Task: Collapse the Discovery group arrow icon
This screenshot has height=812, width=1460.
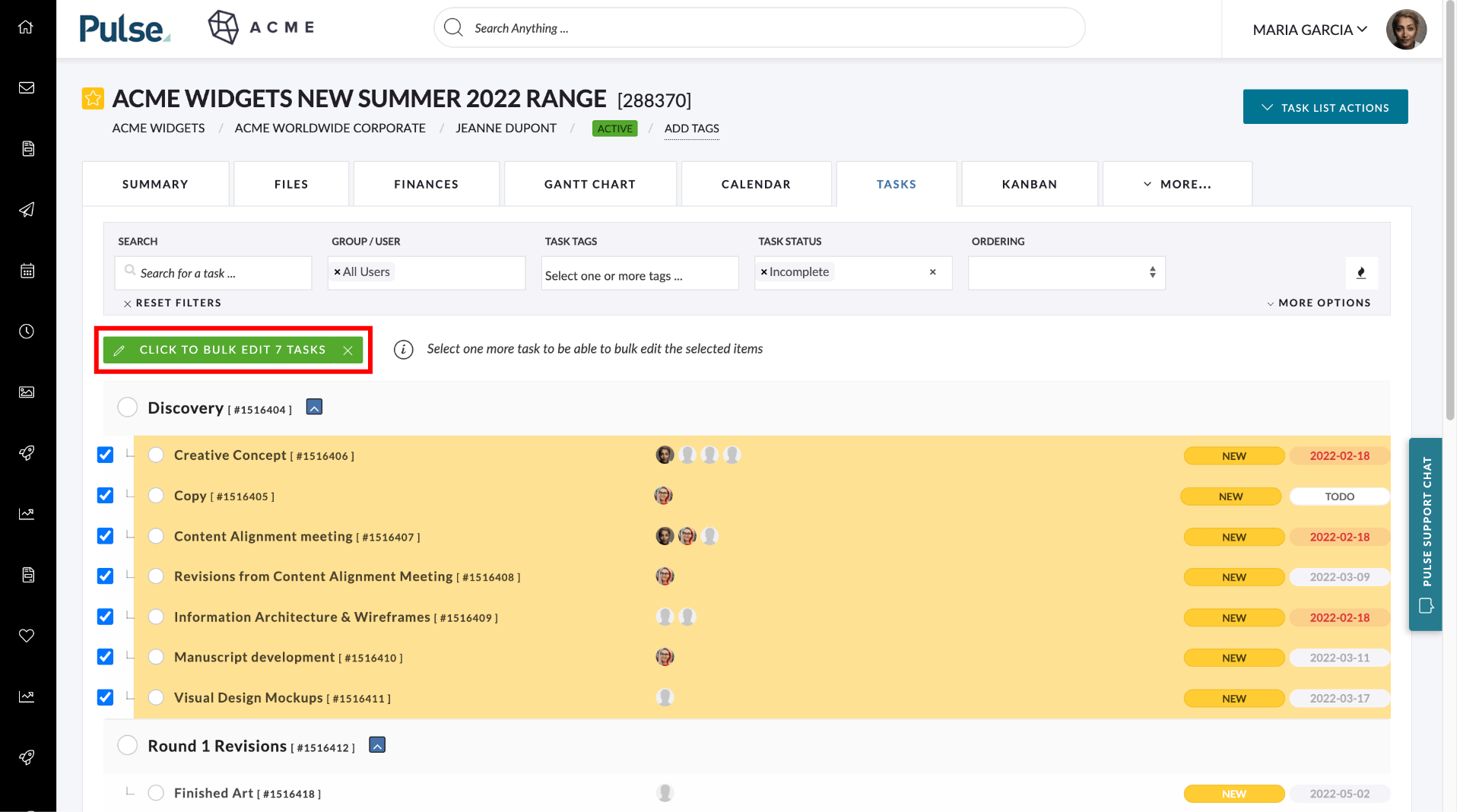Action: (x=314, y=407)
